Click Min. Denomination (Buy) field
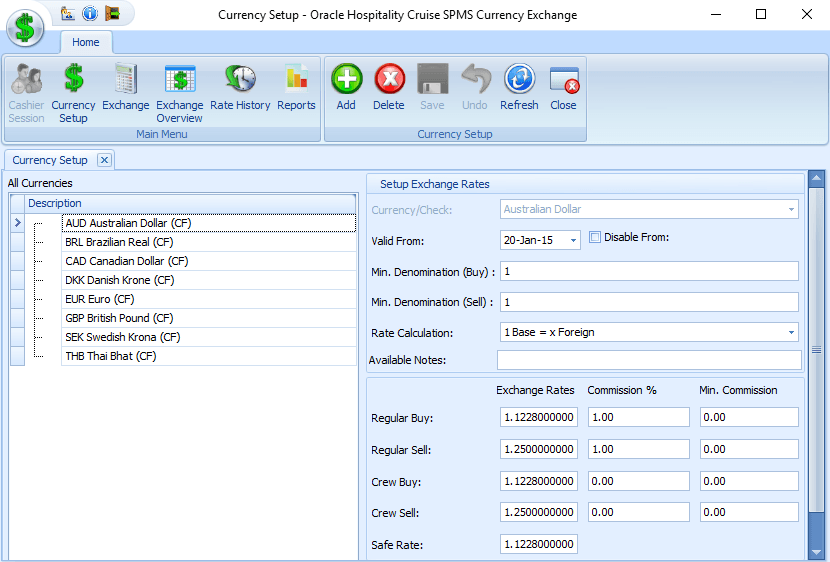The height and width of the screenshot is (562, 830). point(649,271)
